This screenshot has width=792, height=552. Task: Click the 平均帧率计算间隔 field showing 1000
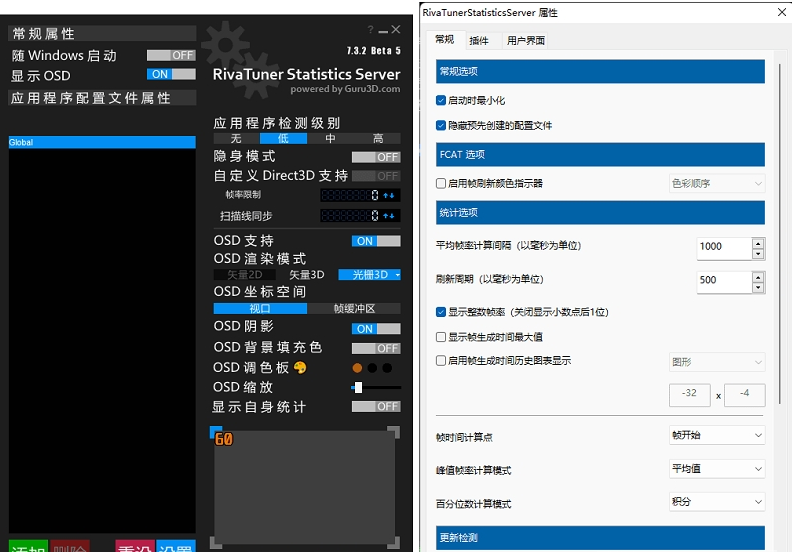724,248
